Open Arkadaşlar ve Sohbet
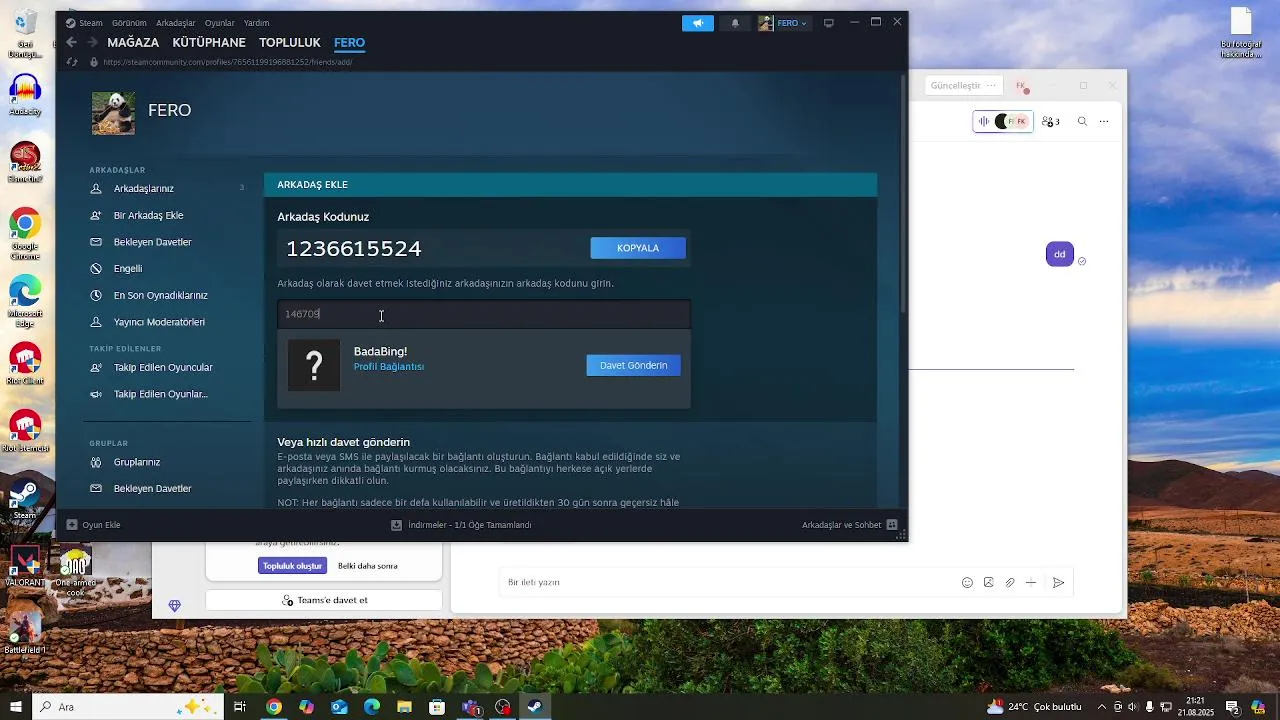1280x720 pixels. (x=849, y=524)
